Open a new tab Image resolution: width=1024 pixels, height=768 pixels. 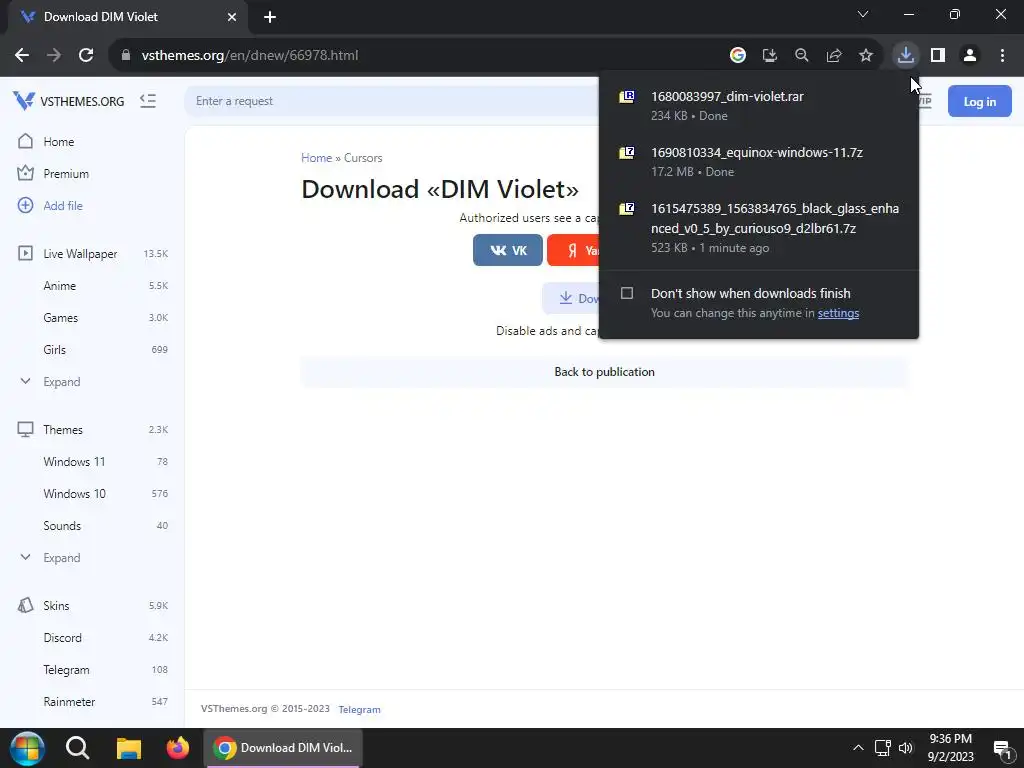click(x=270, y=17)
